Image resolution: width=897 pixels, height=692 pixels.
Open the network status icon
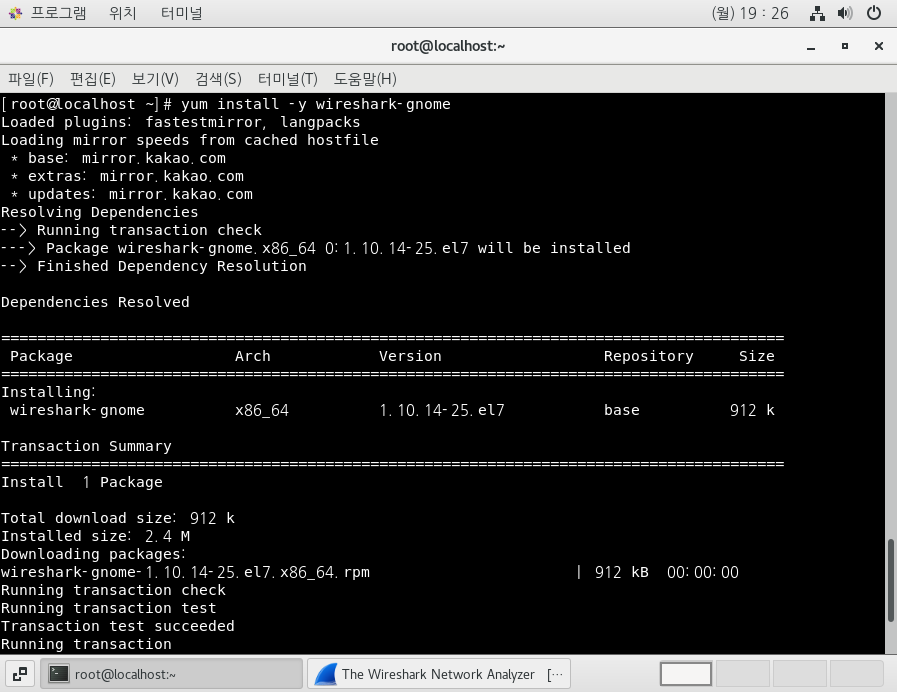point(817,13)
